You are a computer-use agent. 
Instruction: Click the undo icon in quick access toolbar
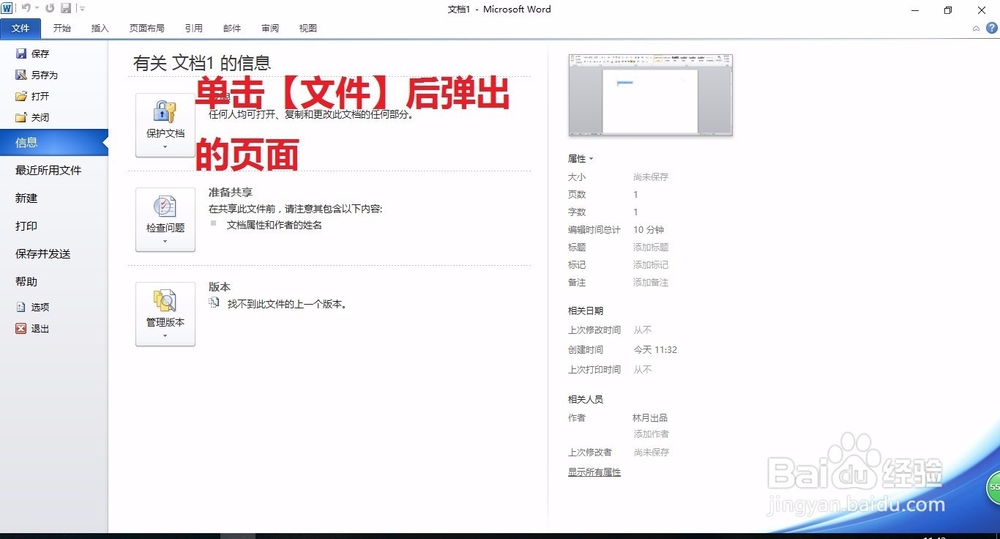coord(26,8)
